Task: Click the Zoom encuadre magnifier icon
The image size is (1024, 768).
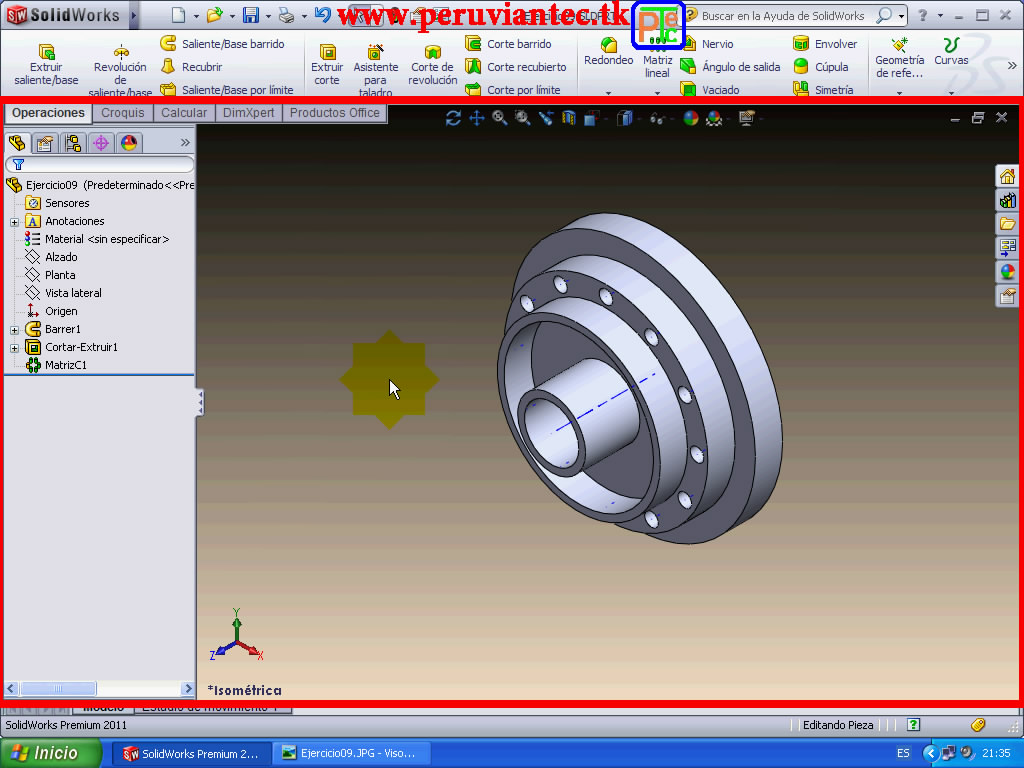Action: pos(522,117)
